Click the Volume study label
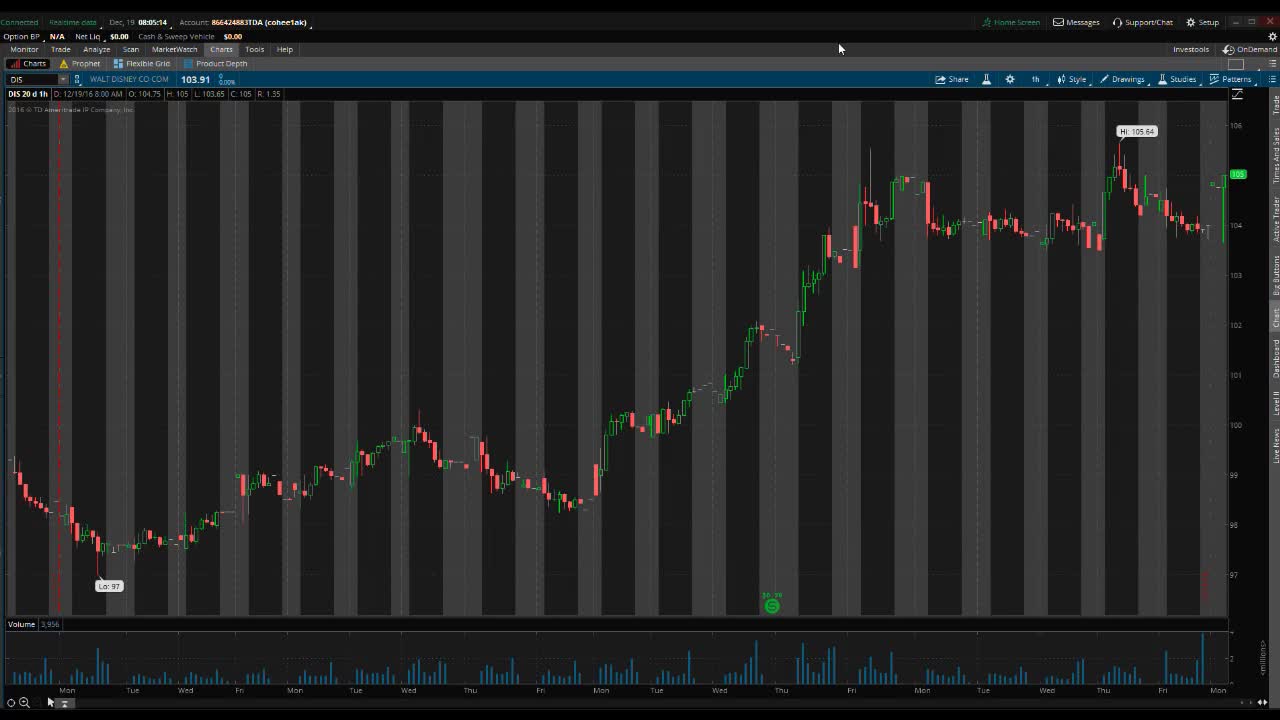Viewport: 1280px width, 720px height. pyautogui.click(x=21, y=624)
